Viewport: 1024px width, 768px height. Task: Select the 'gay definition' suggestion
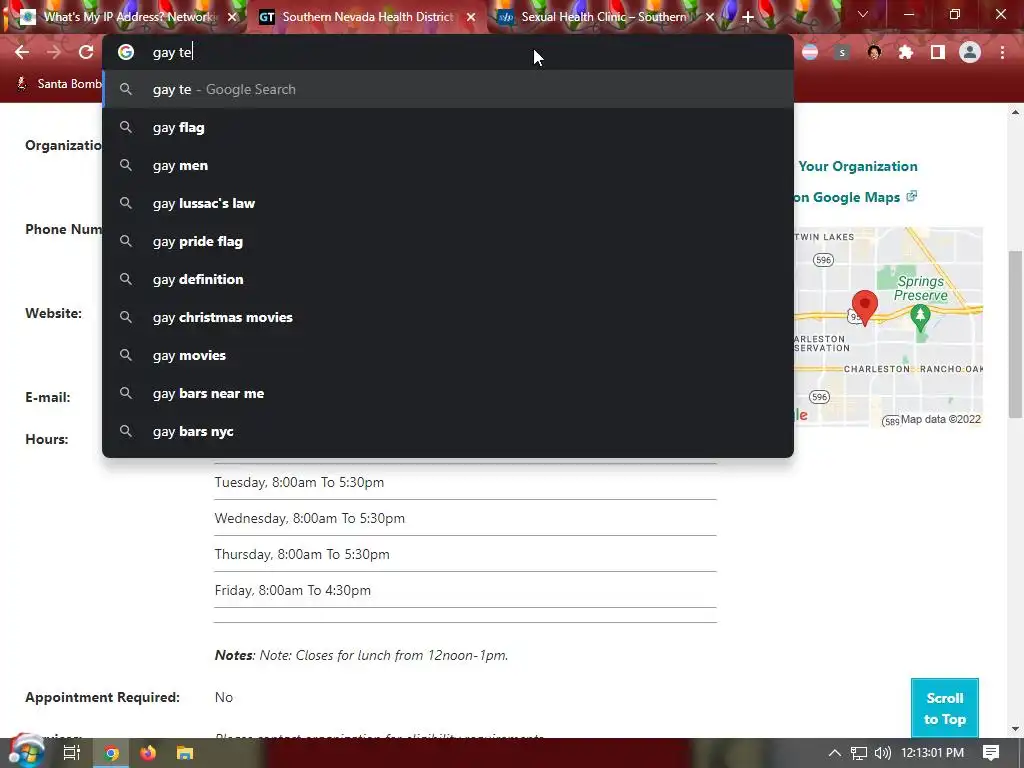(x=448, y=279)
